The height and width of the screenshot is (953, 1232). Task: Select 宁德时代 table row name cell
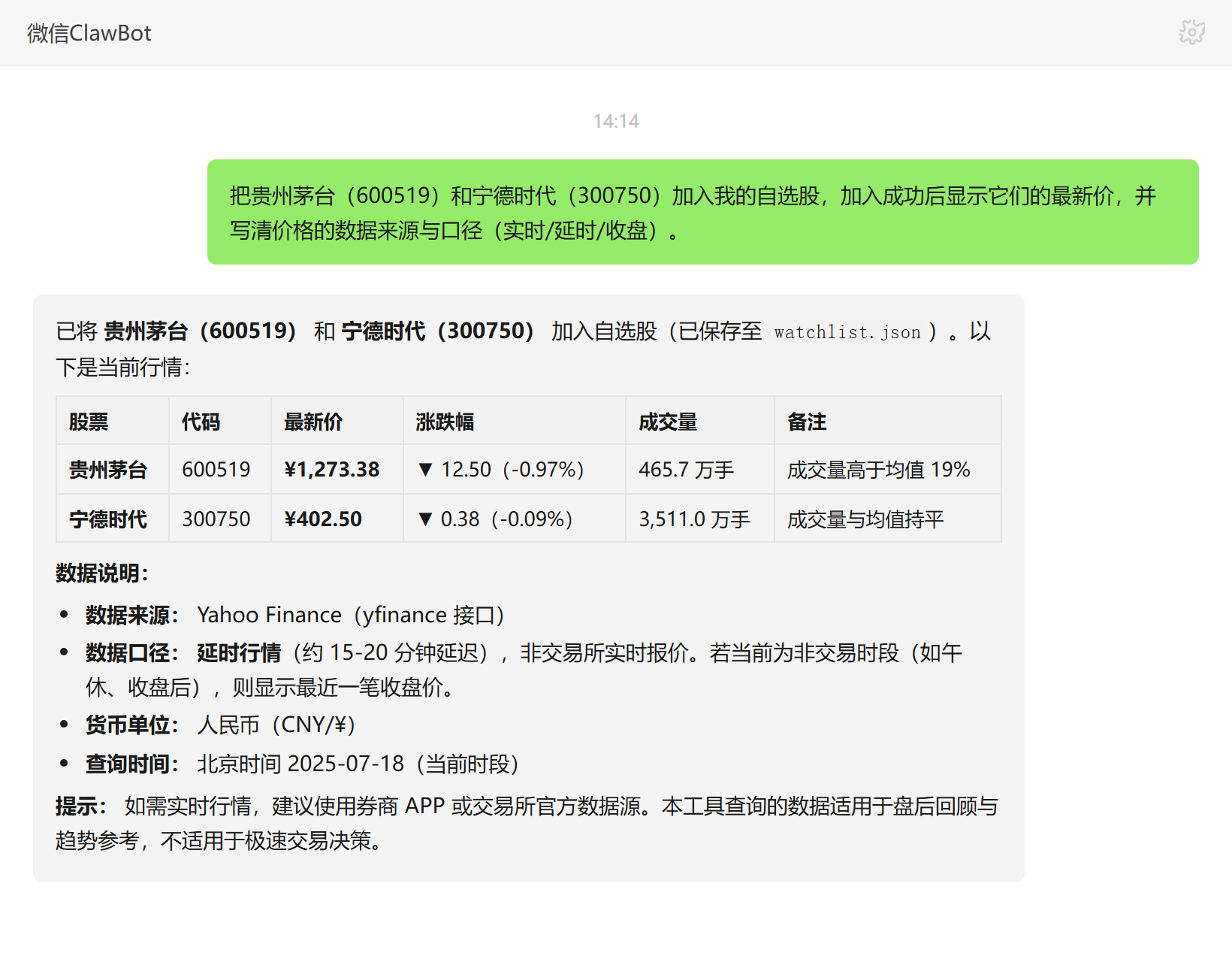(113, 519)
